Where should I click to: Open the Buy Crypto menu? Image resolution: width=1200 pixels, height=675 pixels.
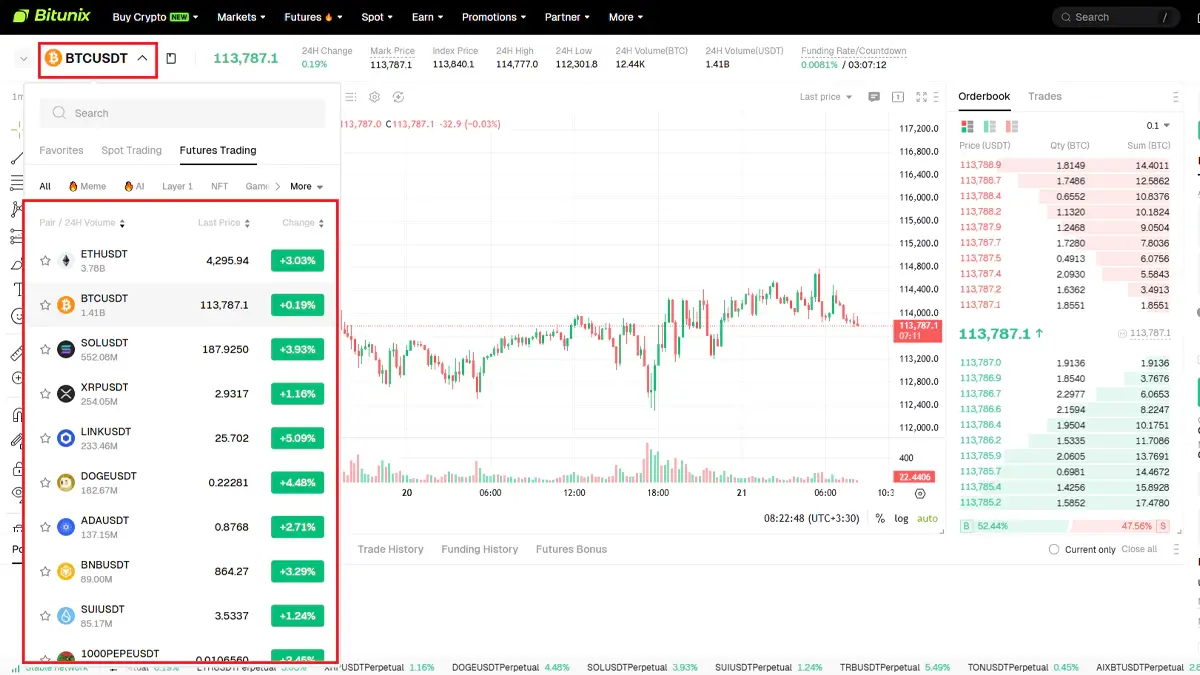(155, 17)
